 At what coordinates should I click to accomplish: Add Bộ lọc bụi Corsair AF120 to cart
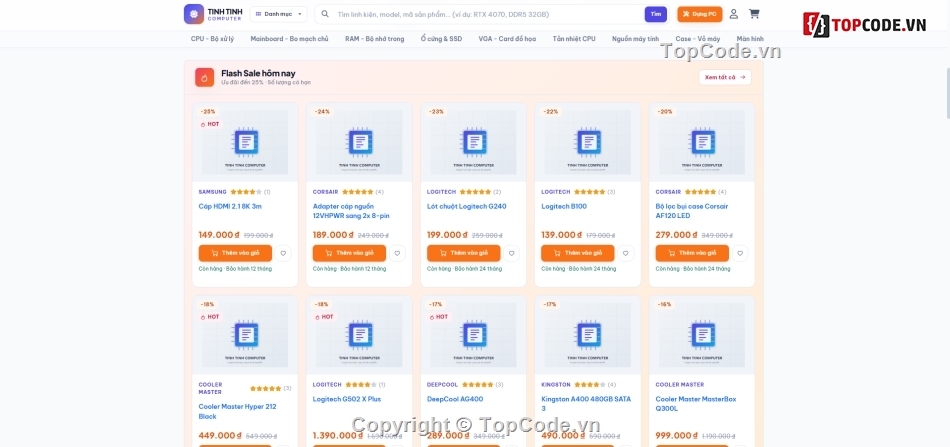[x=692, y=253]
